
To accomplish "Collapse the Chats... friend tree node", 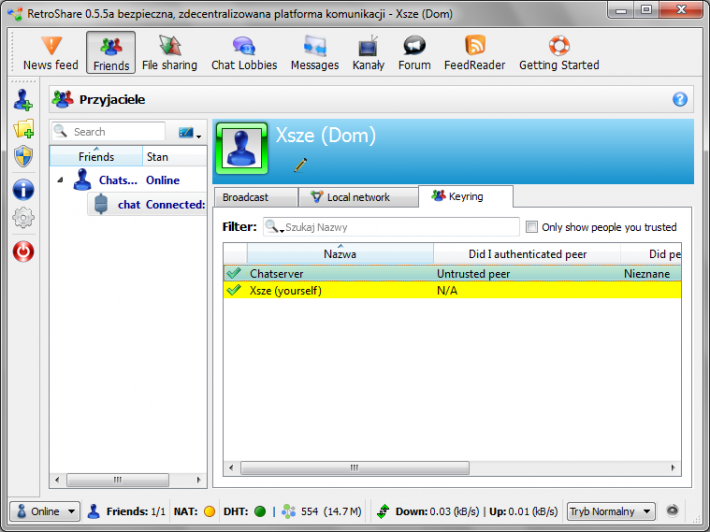I will point(60,180).
